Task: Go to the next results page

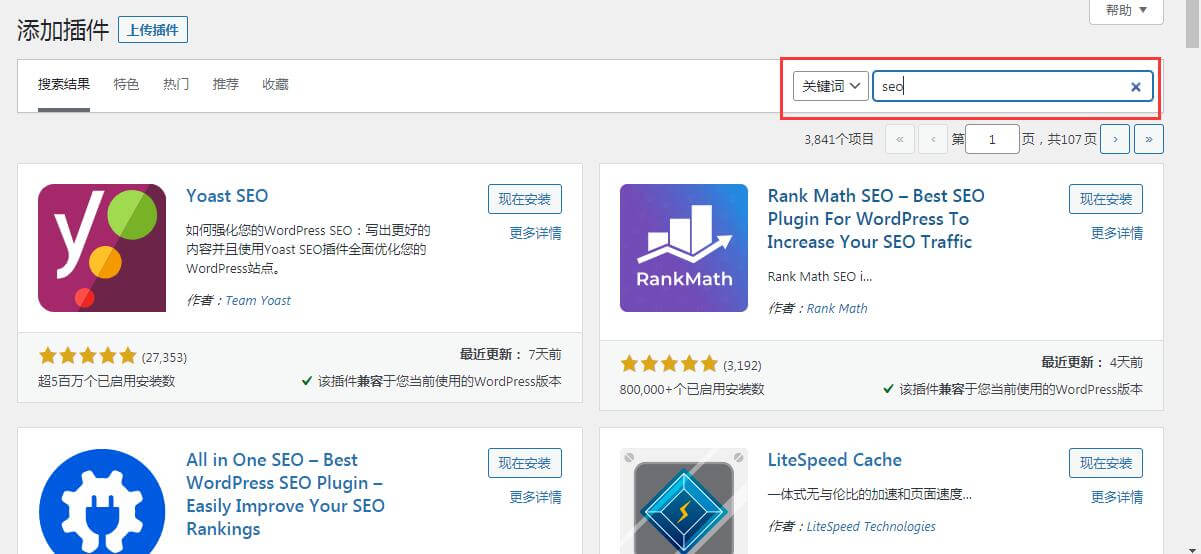Action: pos(1115,139)
